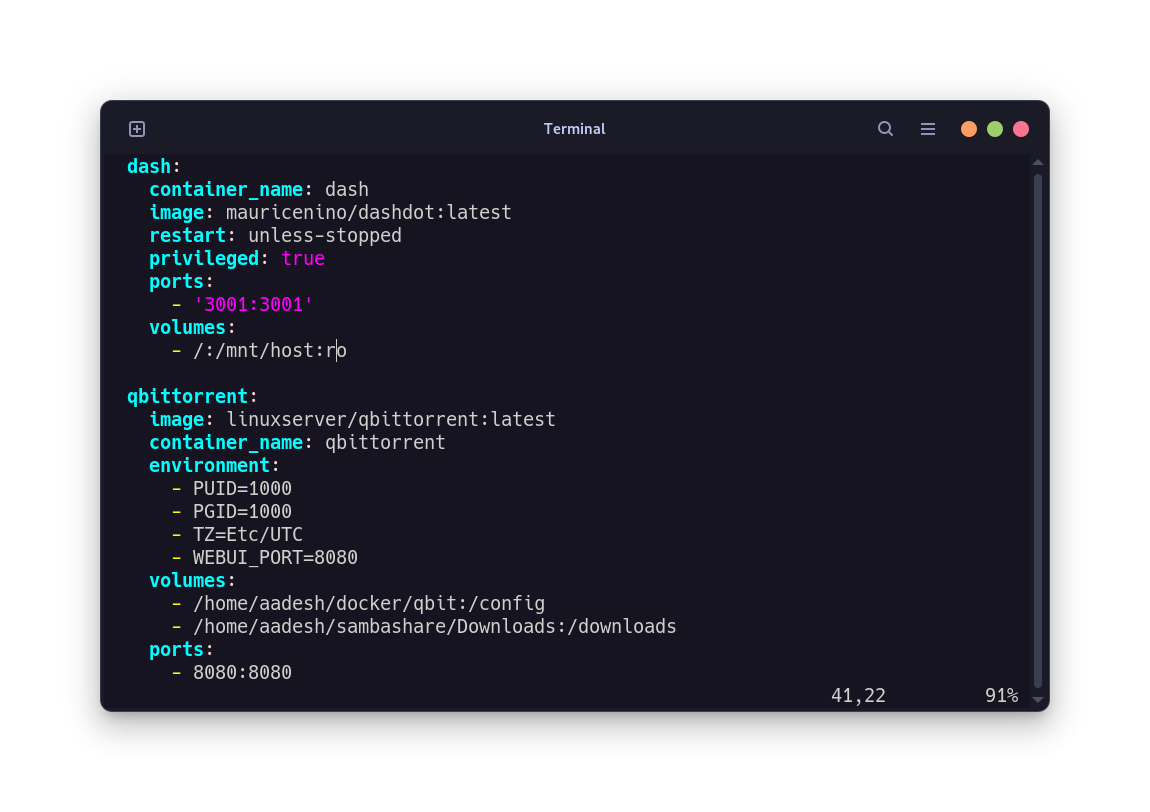The height and width of the screenshot is (812, 1150).
Task: Place cursor on the qbittorrent: key
Action: [188, 396]
